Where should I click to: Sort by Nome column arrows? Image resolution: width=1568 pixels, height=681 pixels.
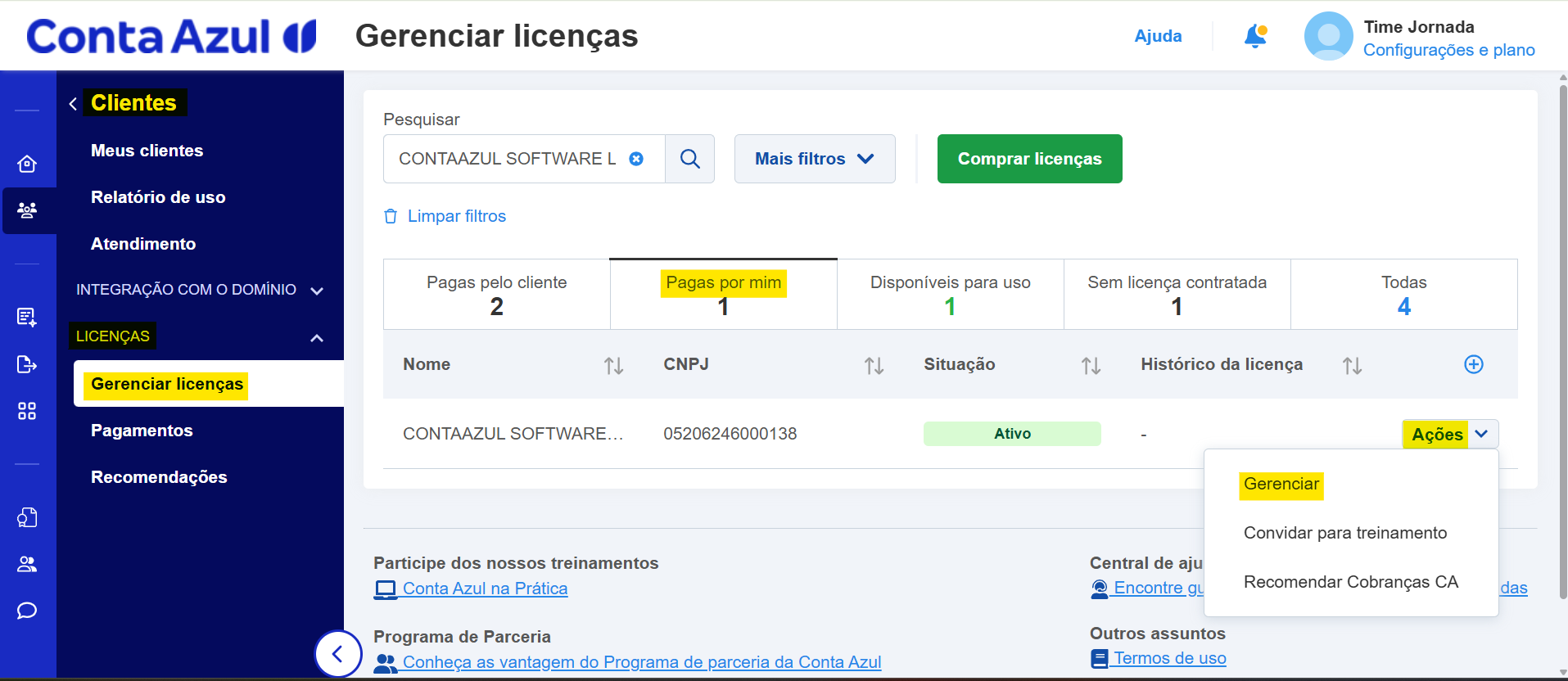pyautogui.click(x=614, y=366)
